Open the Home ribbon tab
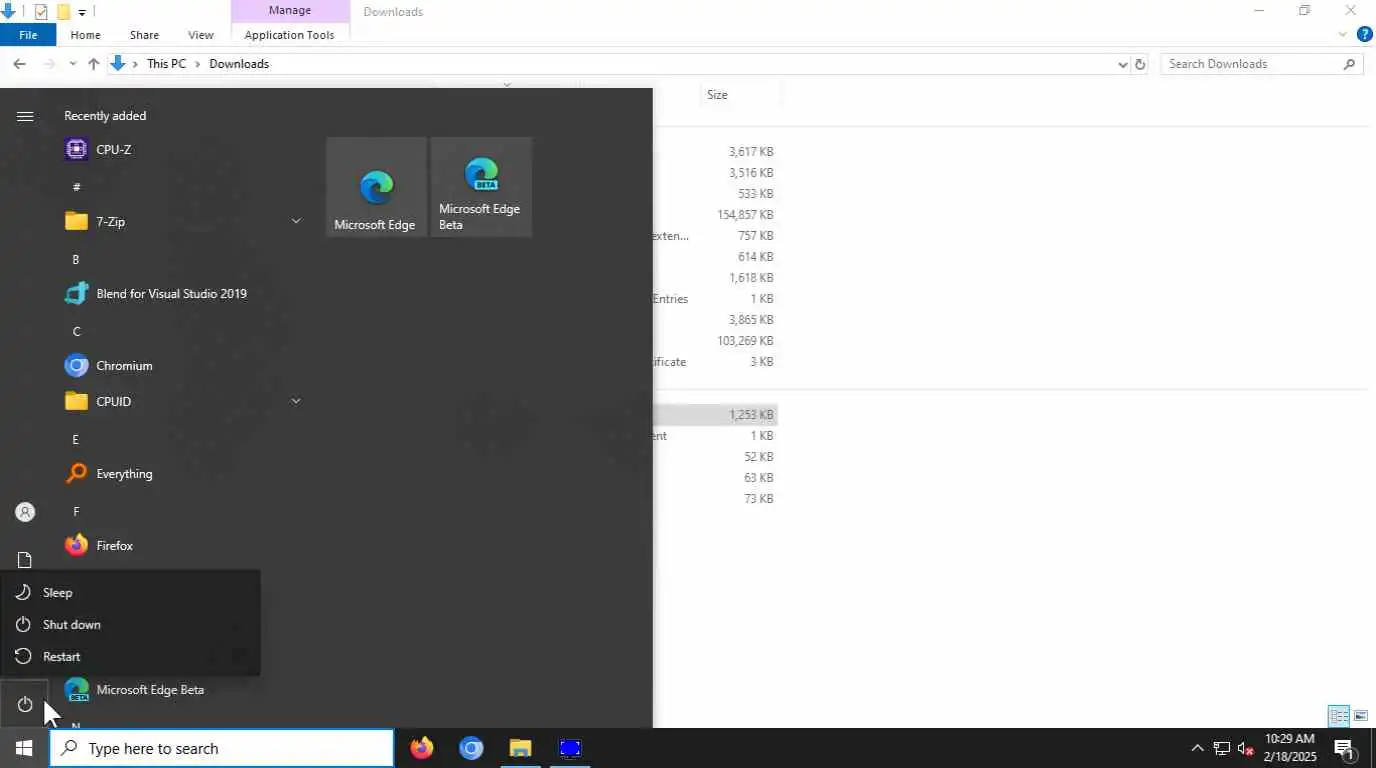This screenshot has height=768, width=1376. (x=85, y=35)
